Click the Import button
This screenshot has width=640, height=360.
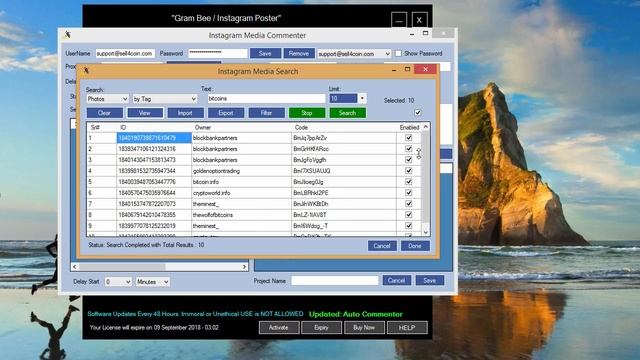[x=185, y=113]
